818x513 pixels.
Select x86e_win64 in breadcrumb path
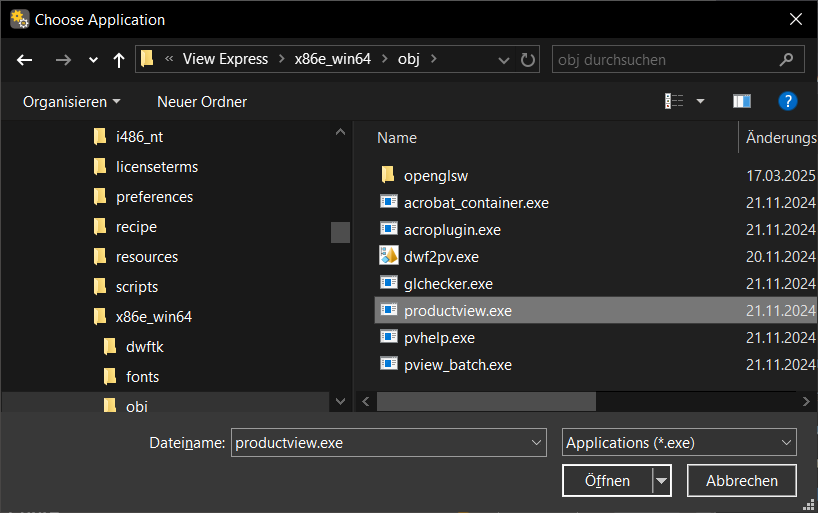tap(332, 59)
